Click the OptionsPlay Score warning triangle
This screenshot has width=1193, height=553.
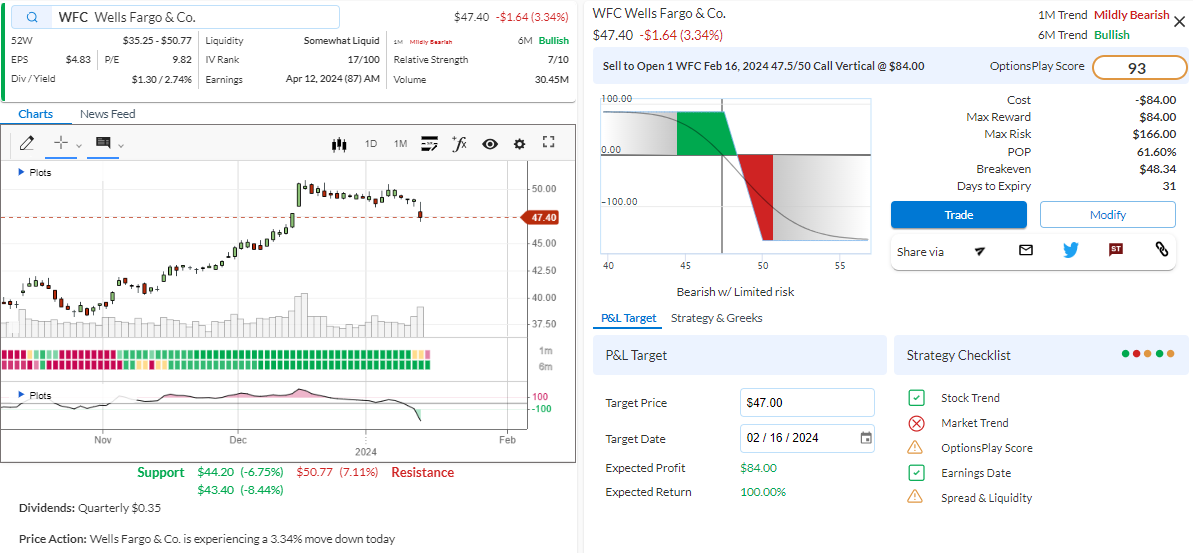click(x=915, y=447)
